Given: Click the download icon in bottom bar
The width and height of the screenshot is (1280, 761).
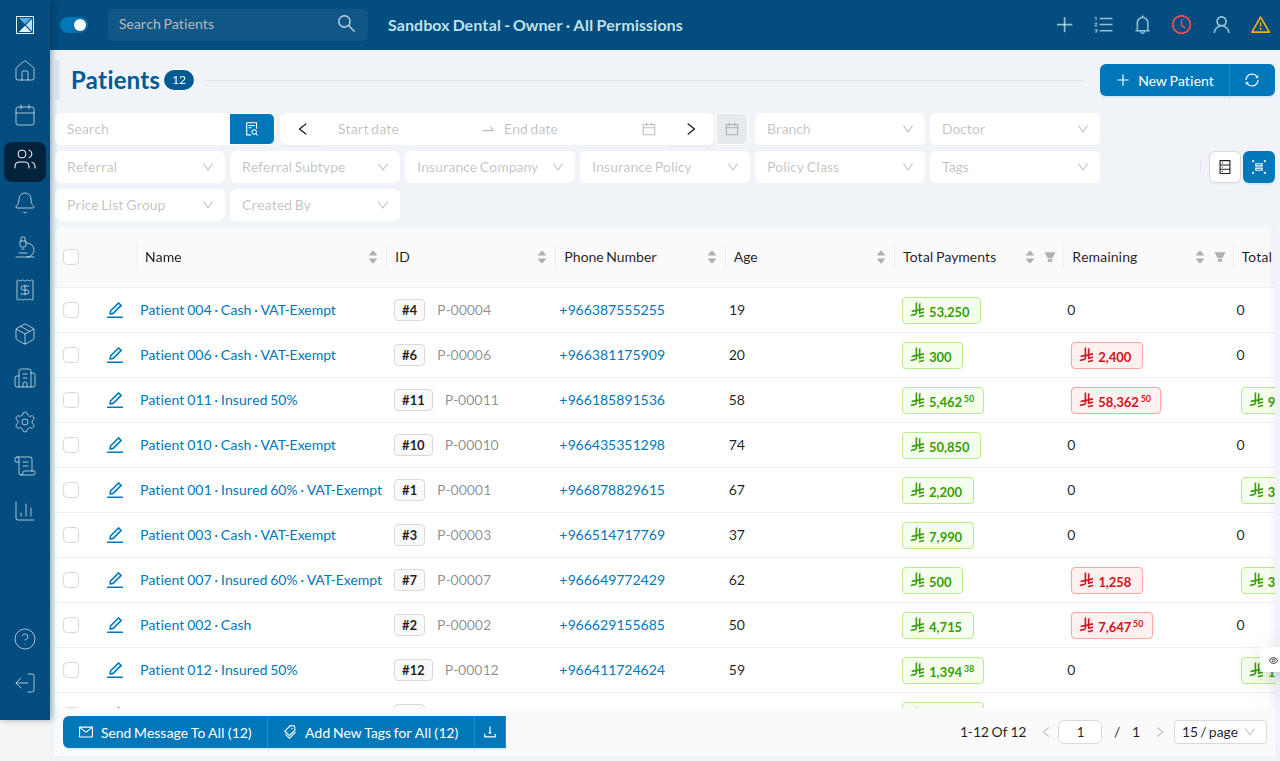Looking at the screenshot, I should [x=490, y=733].
